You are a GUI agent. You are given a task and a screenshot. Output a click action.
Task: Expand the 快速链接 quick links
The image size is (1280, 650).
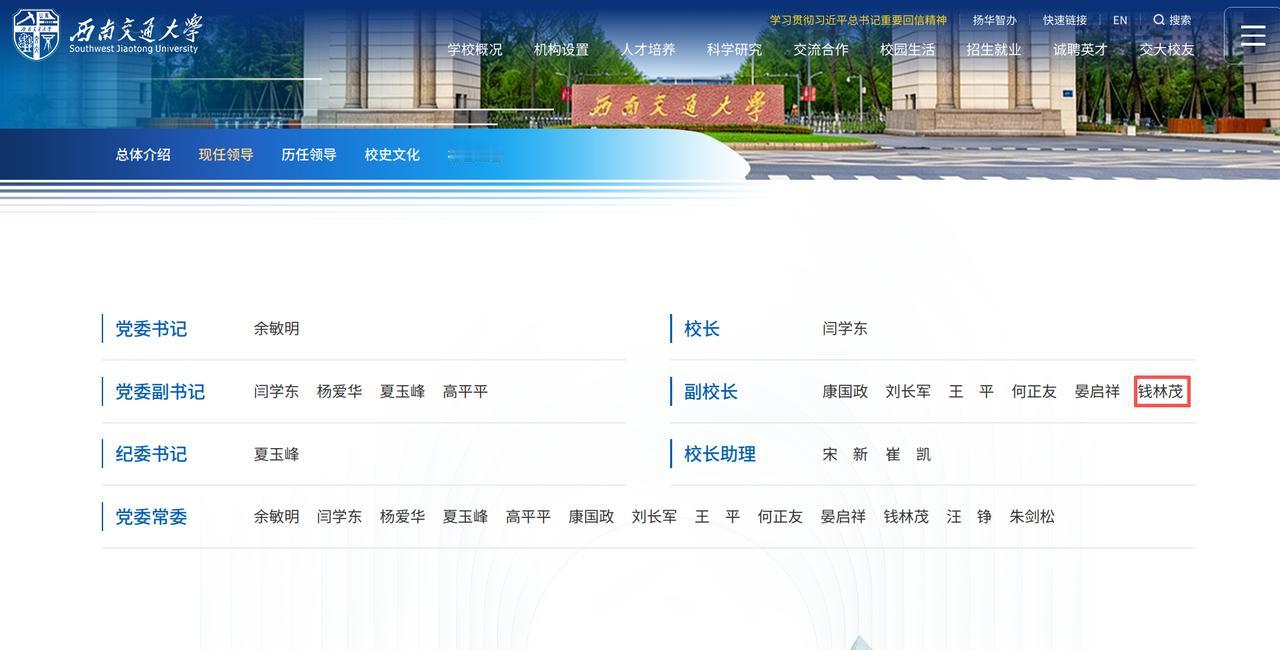1065,20
